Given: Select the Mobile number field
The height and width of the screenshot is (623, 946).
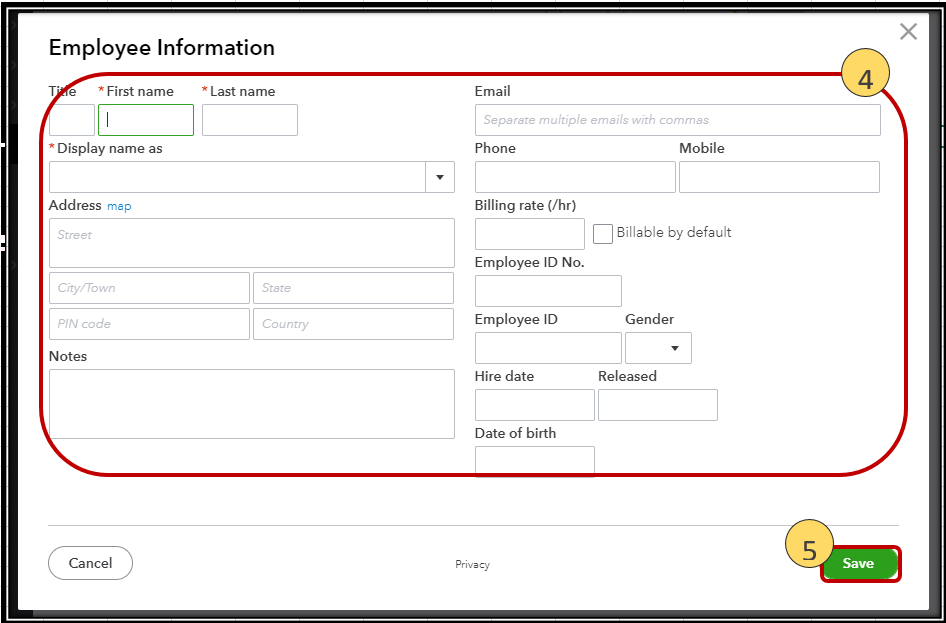Looking at the screenshot, I should pos(779,177).
